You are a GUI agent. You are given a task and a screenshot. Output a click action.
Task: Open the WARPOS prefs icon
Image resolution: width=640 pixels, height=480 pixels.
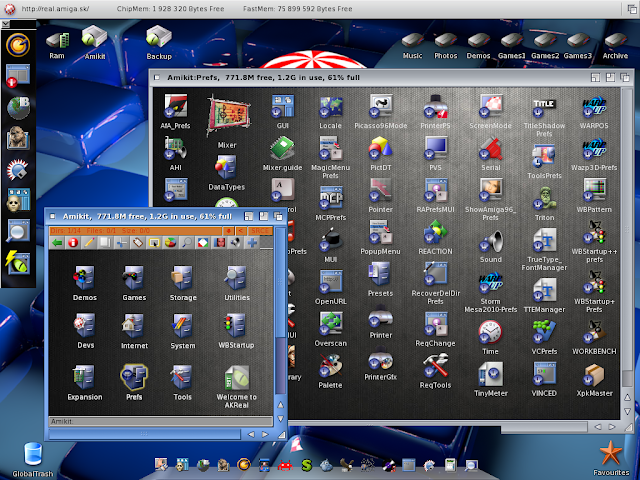pyautogui.click(x=594, y=106)
